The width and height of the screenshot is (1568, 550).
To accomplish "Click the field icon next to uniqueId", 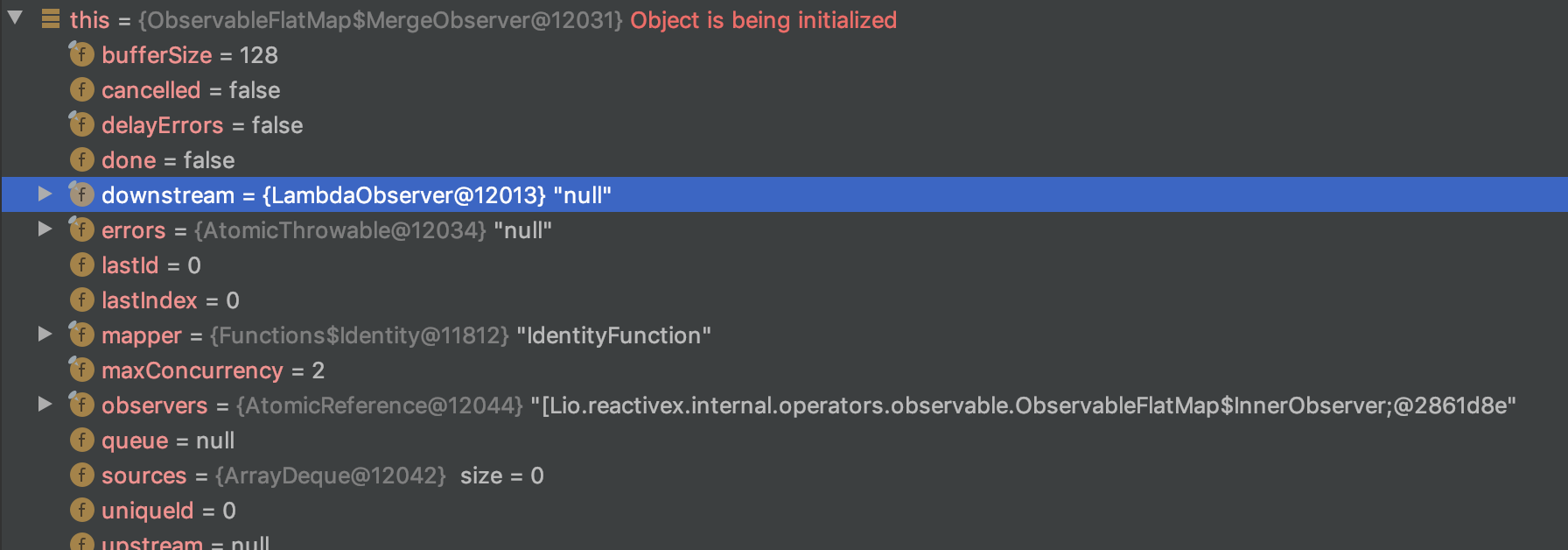I will (x=81, y=510).
